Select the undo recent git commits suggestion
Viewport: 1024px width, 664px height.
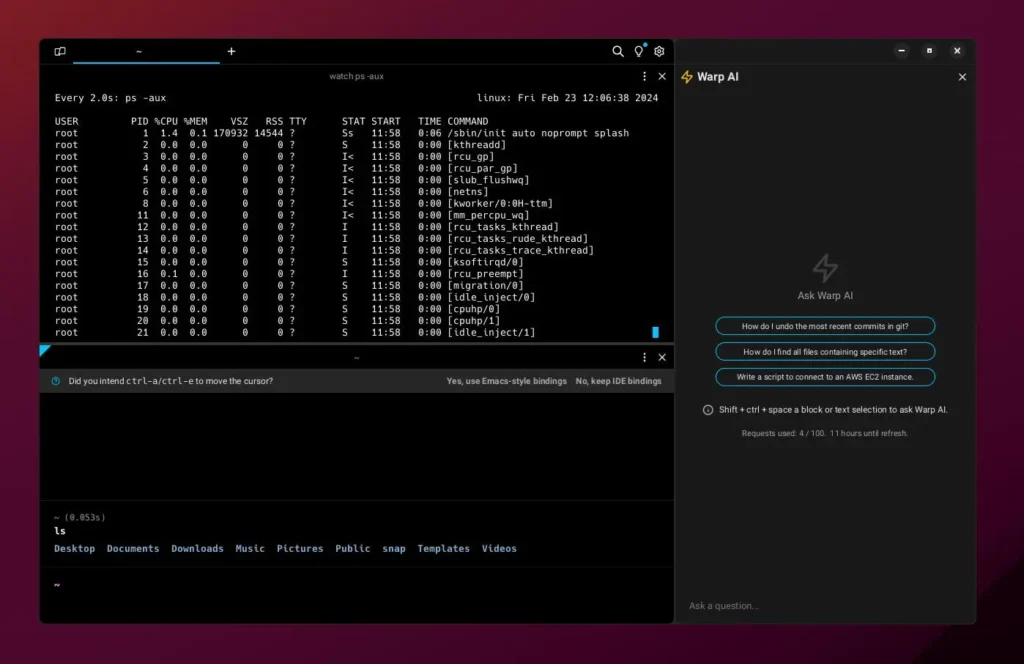pos(825,326)
